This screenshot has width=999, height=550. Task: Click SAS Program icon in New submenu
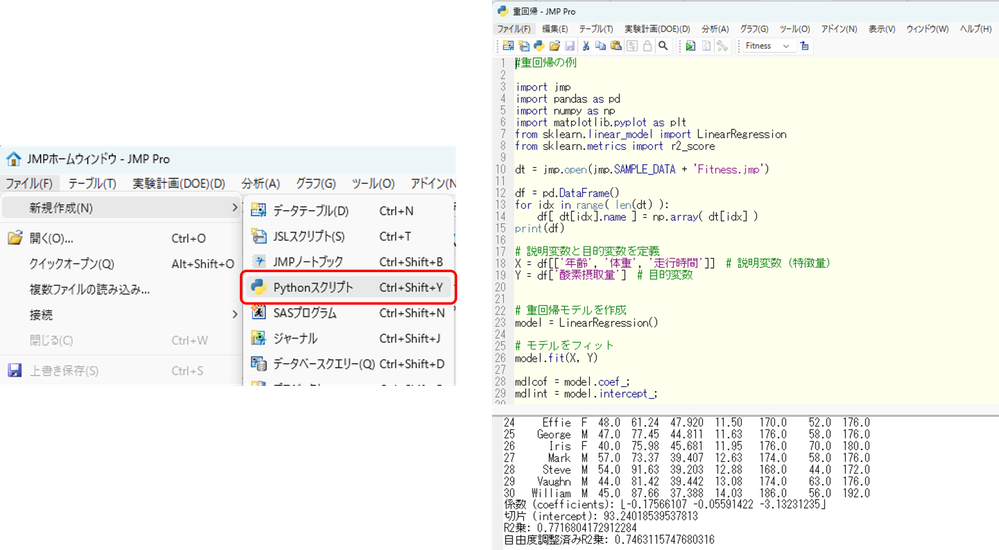coord(258,313)
